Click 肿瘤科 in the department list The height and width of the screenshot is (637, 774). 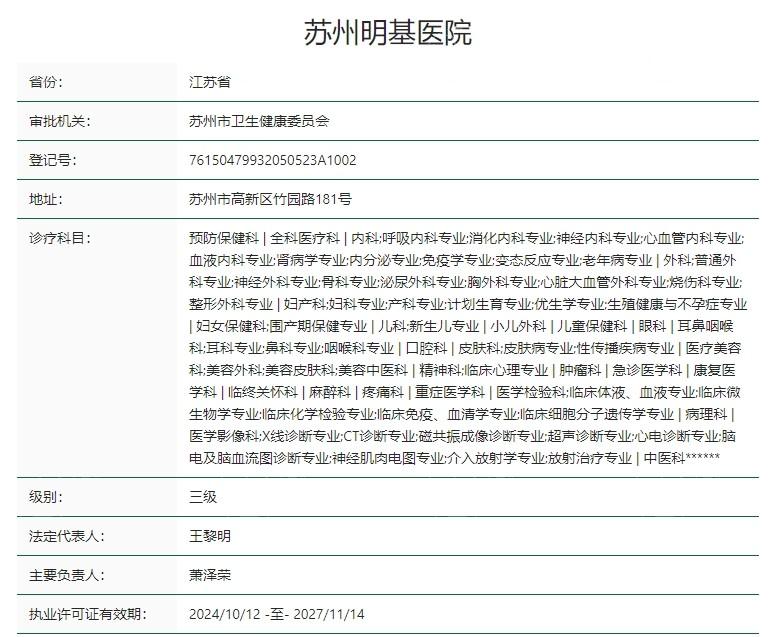580,370
